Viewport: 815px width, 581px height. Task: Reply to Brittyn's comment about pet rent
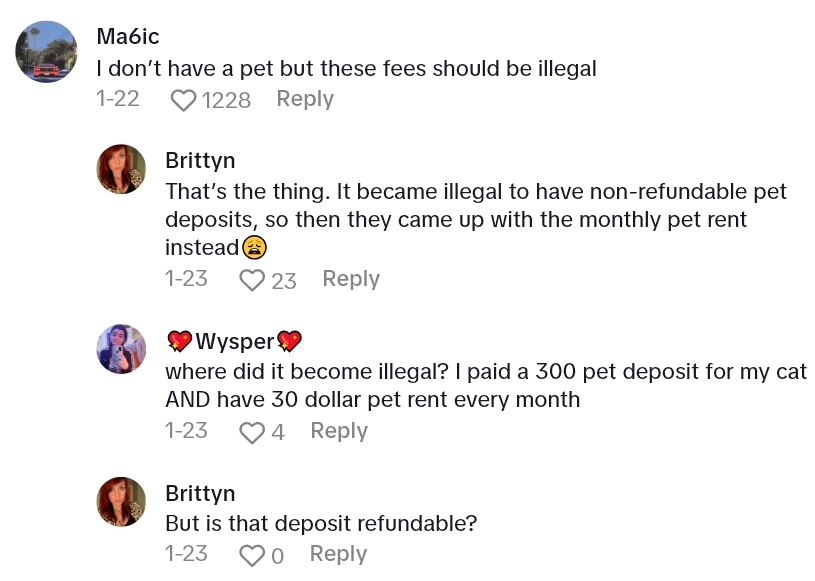[x=350, y=279]
